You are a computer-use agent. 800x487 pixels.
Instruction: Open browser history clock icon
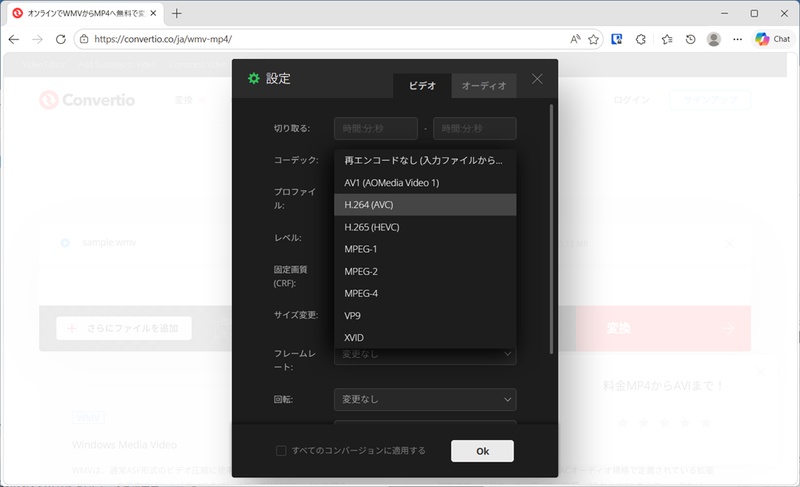pos(690,39)
